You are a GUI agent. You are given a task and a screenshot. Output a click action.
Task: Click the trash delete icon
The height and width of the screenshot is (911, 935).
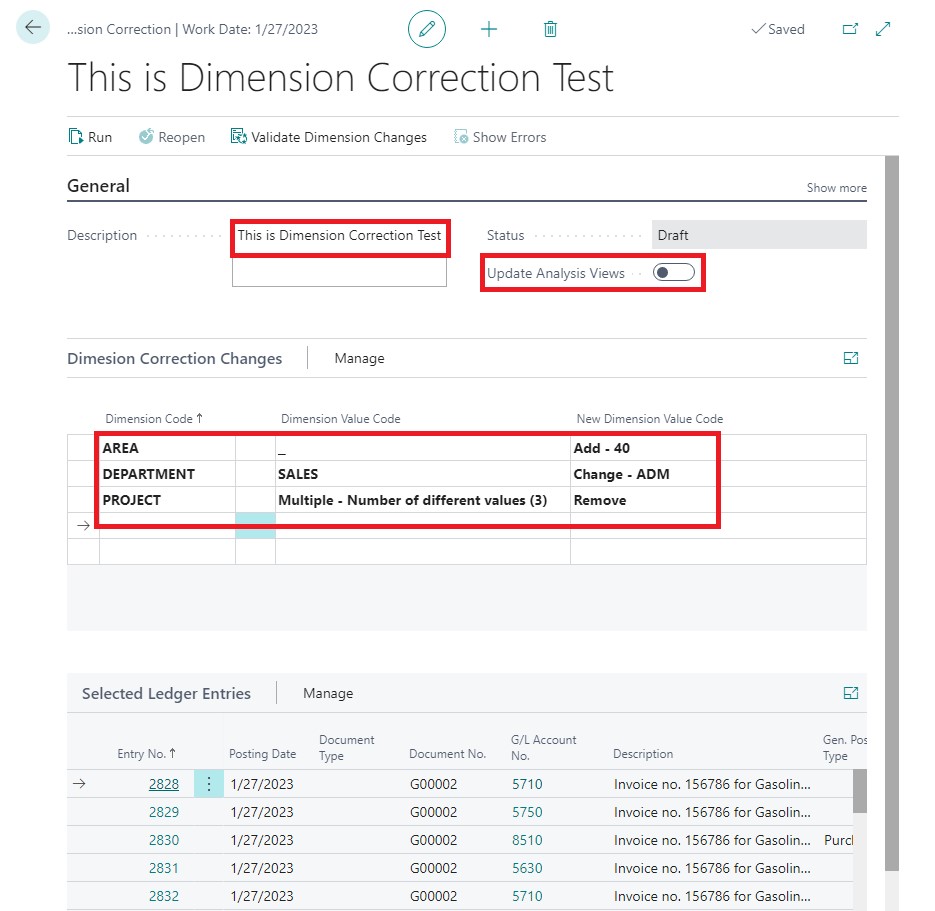click(x=550, y=29)
